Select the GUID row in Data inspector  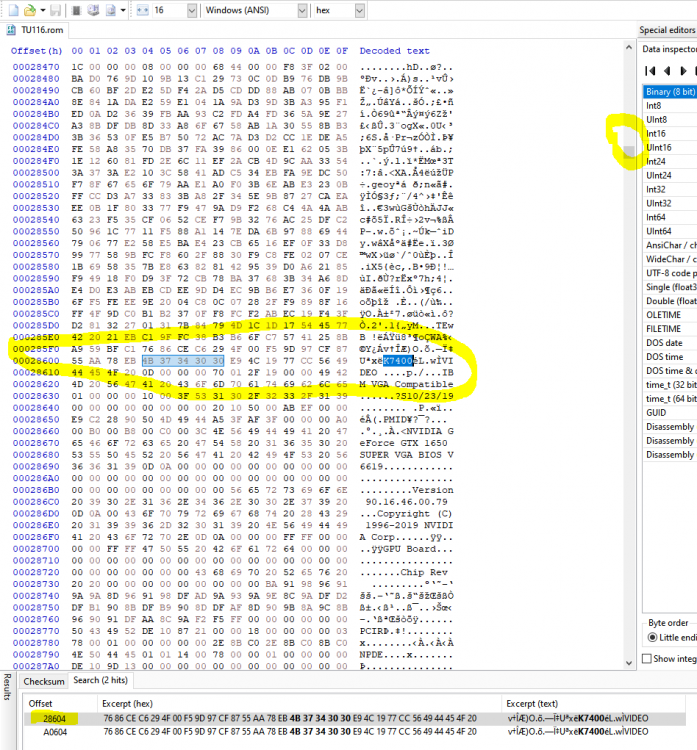tap(670, 413)
